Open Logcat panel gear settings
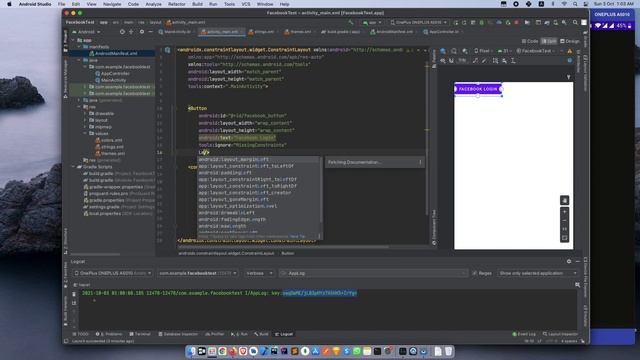 click(x=569, y=261)
